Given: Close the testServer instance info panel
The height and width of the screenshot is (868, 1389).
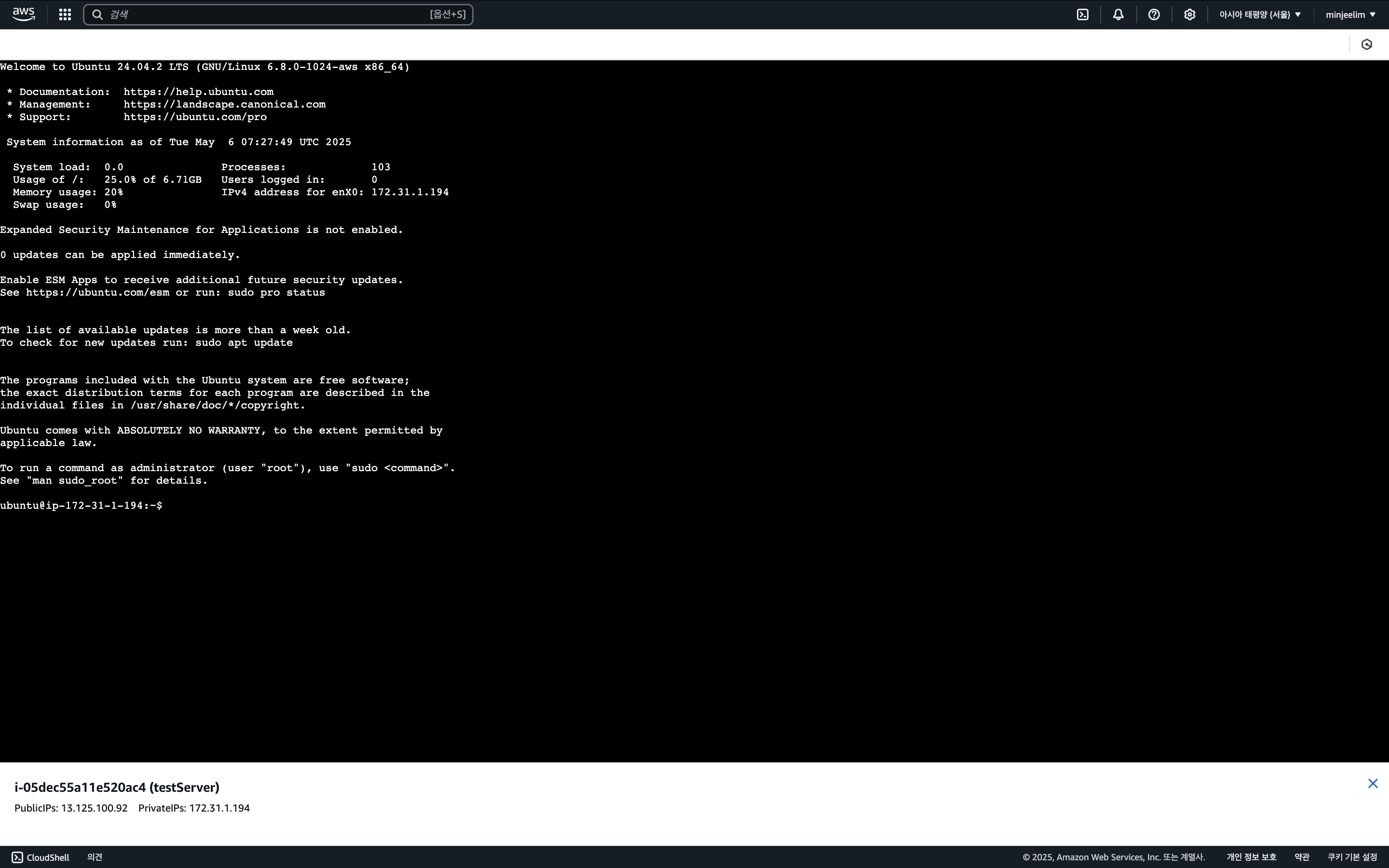Looking at the screenshot, I should tap(1372, 784).
